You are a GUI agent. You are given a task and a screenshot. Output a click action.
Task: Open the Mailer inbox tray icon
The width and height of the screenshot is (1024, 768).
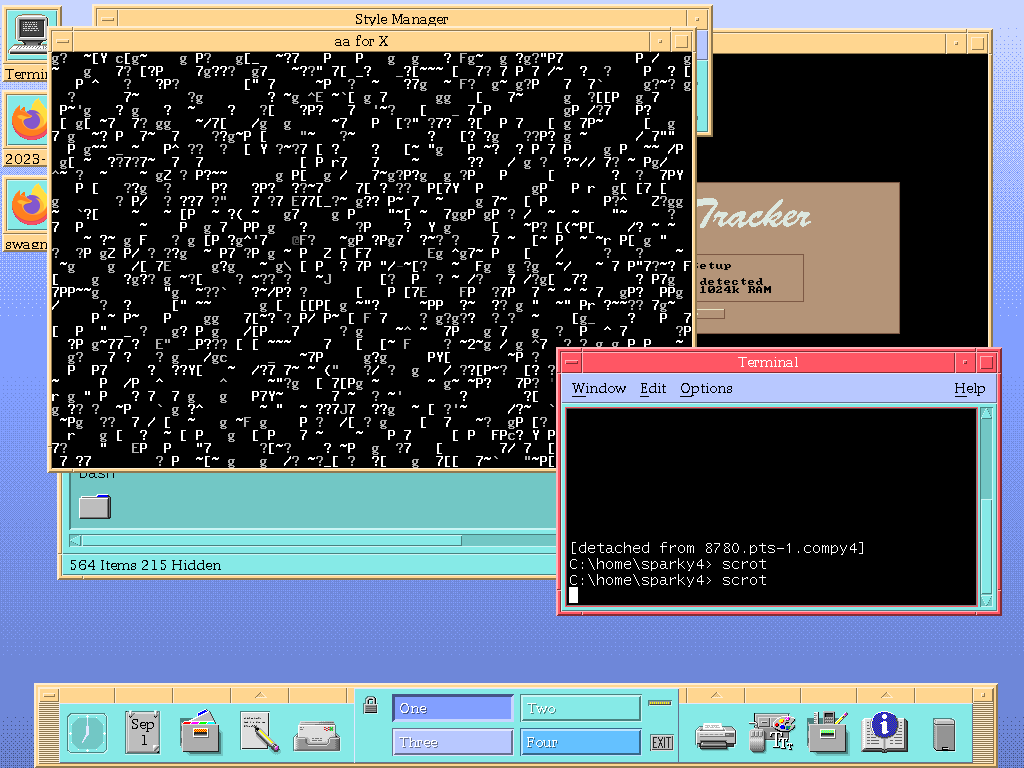316,735
